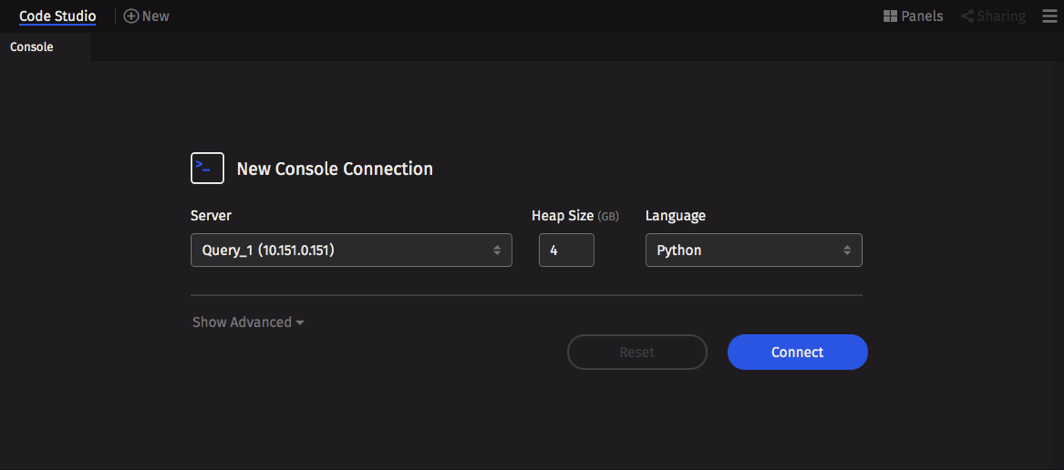Click the terminal prompt console icon
Screen dimensions: 1064x470
point(207,168)
